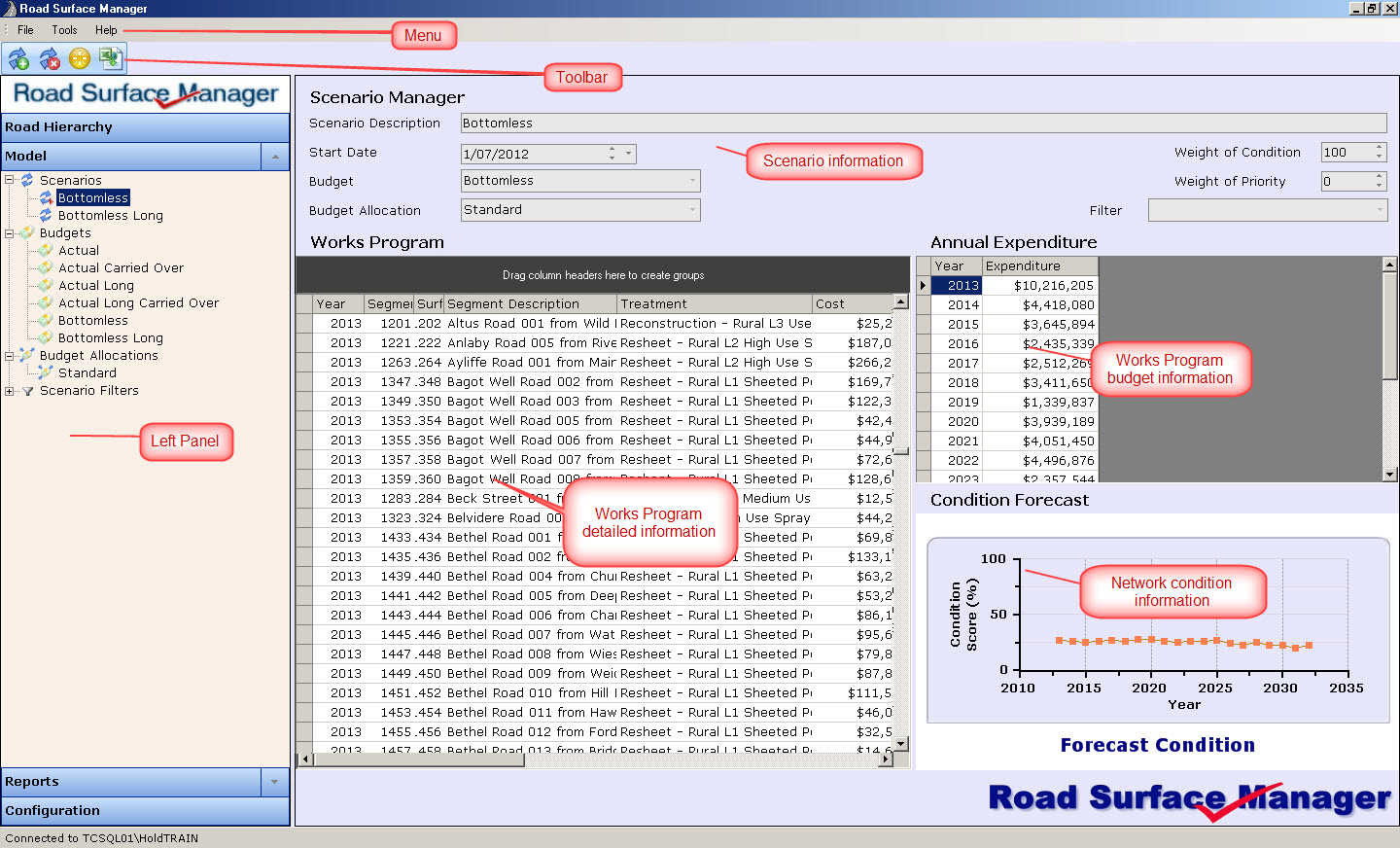Sort by the Treatment column header
Screen dimensions: 1400x848
[x=715, y=303]
